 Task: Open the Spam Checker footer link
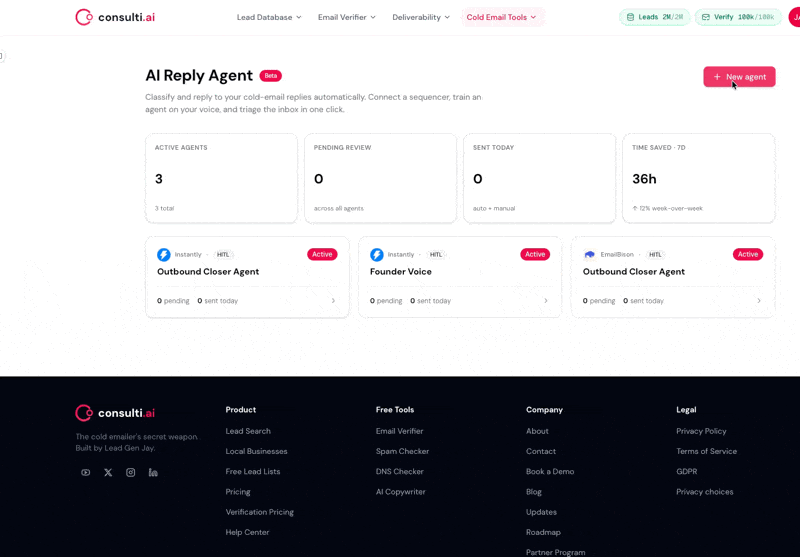[402, 451]
